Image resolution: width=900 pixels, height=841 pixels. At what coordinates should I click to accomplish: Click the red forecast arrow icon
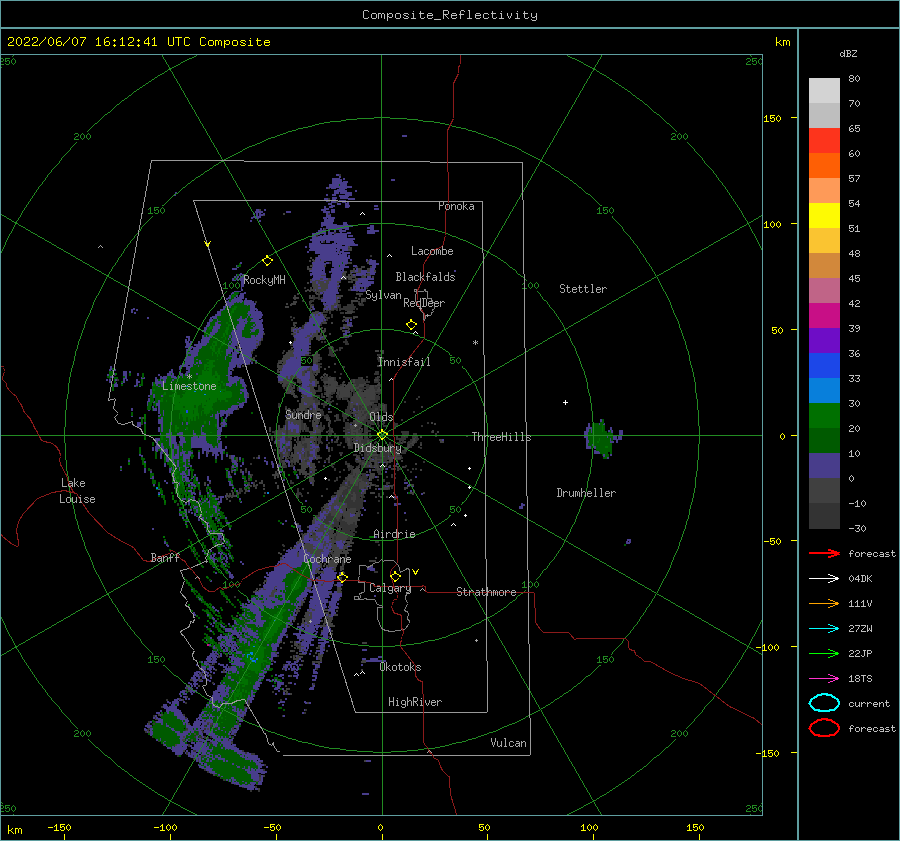tap(824, 553)
